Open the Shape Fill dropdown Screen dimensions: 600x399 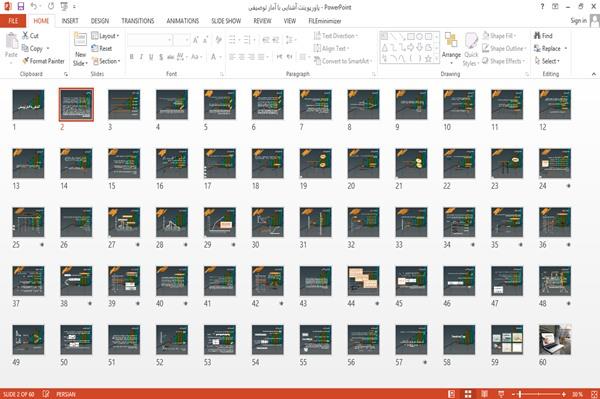click(x=499, y=36)
